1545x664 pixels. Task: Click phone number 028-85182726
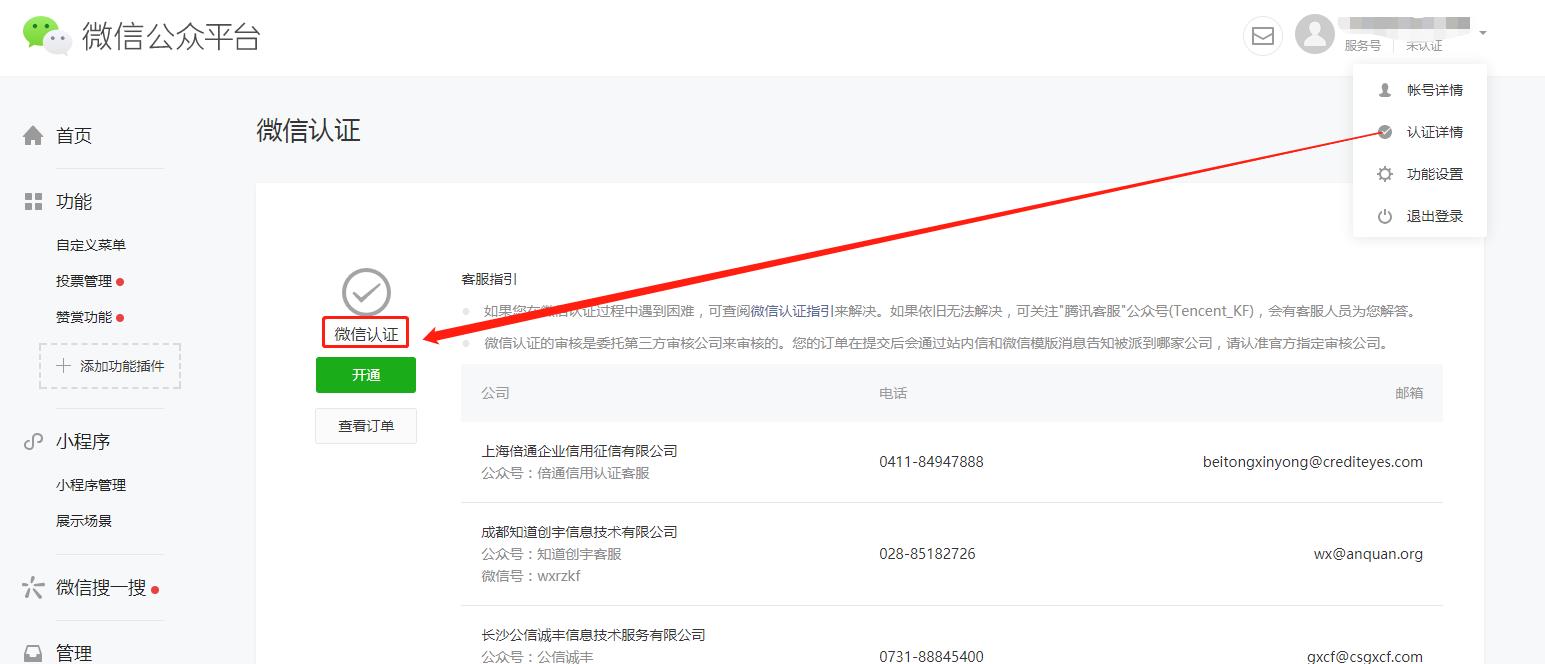(x=927, y=554)
